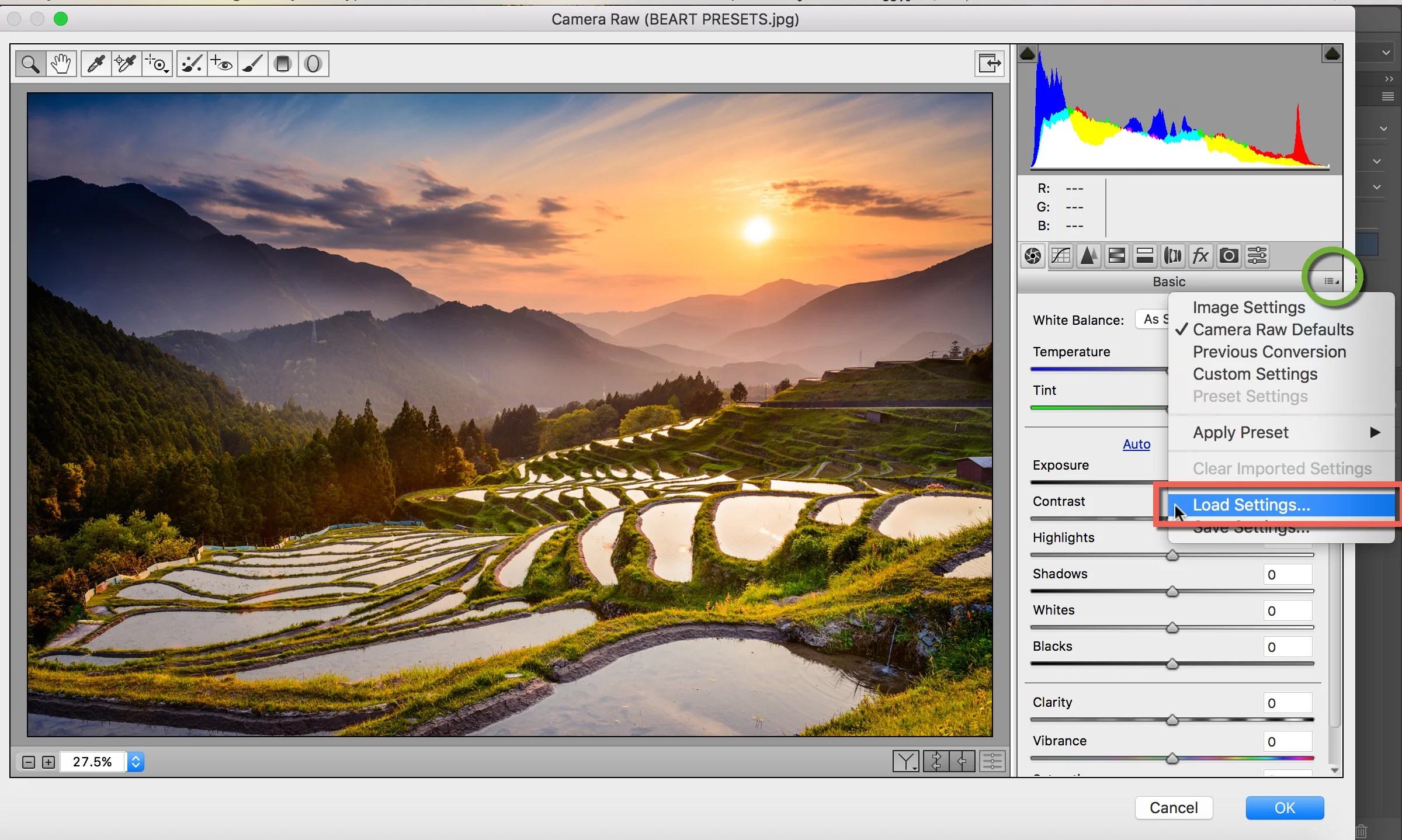This screenshot has width=1402, height=840.
Task: Activate the White Balance eyedropper tool
Action: coord(96,63)
